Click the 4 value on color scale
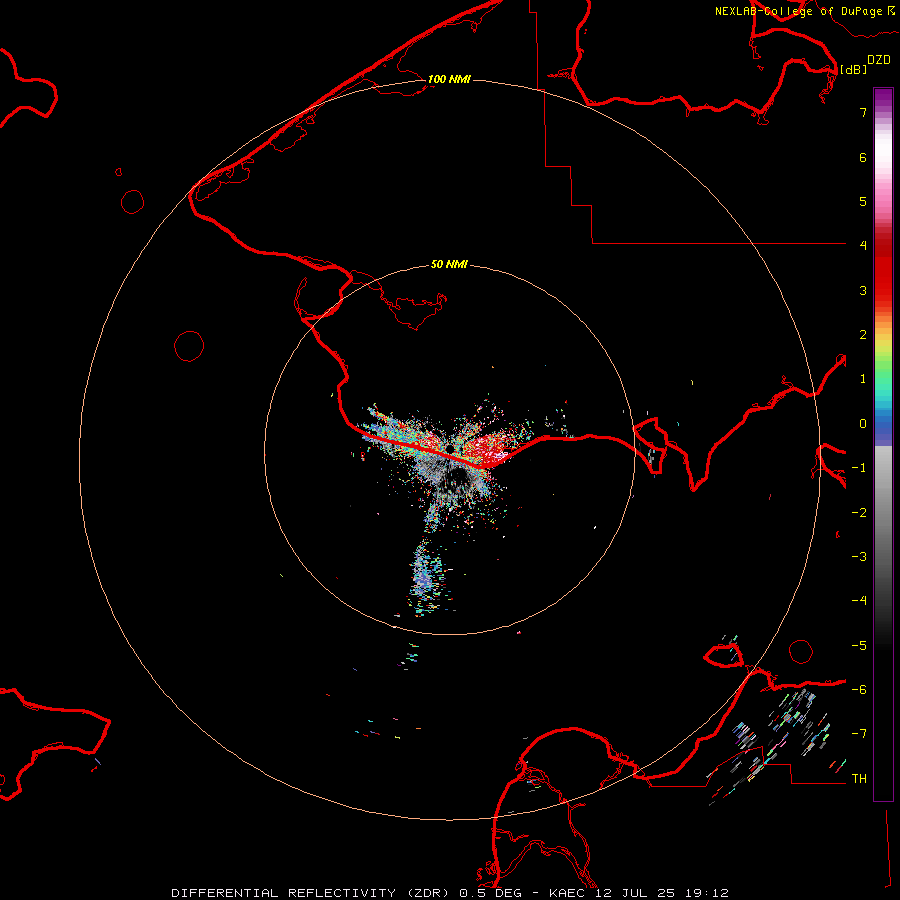This screenshot has width=900, height=900. (863, 246)
